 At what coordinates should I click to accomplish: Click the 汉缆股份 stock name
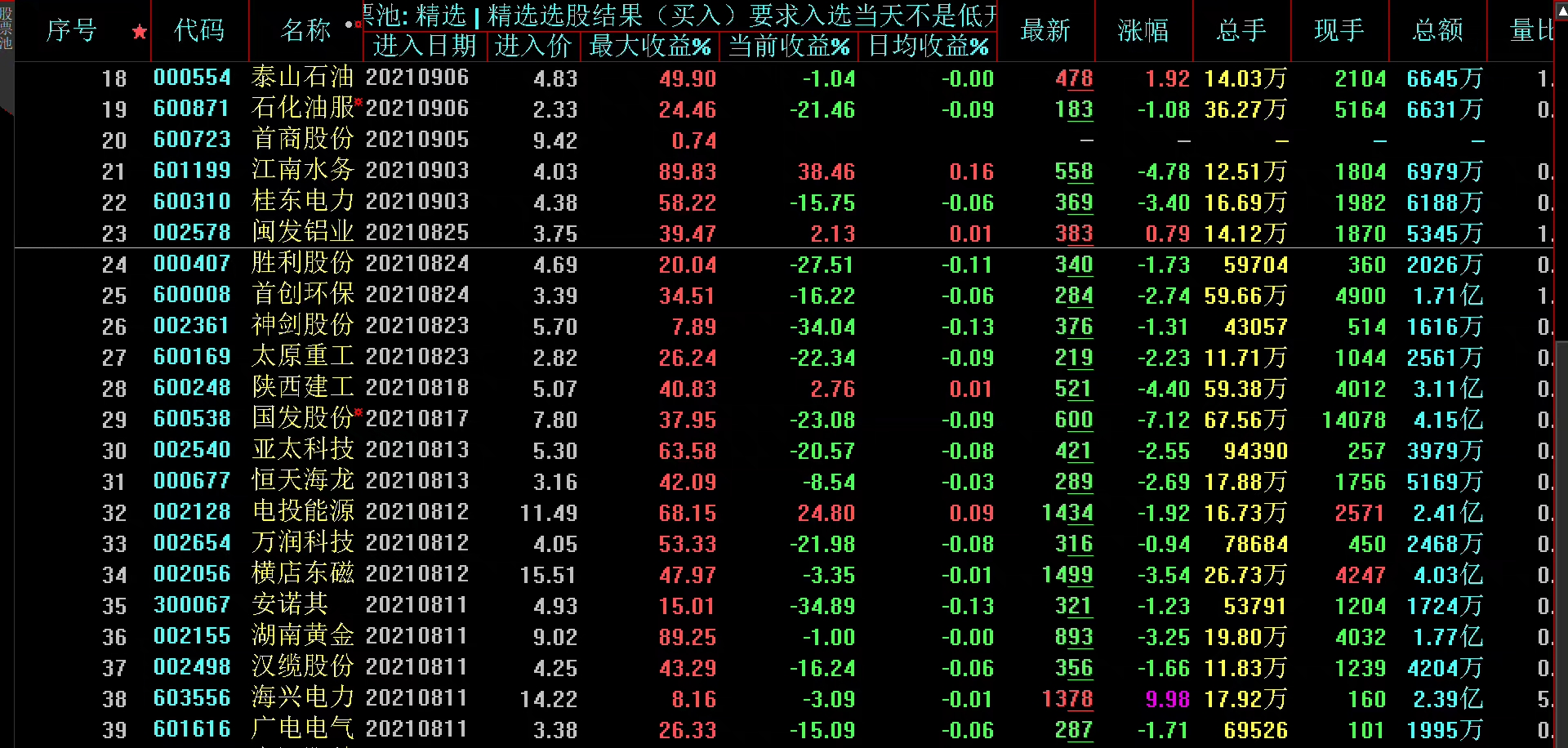303,666
